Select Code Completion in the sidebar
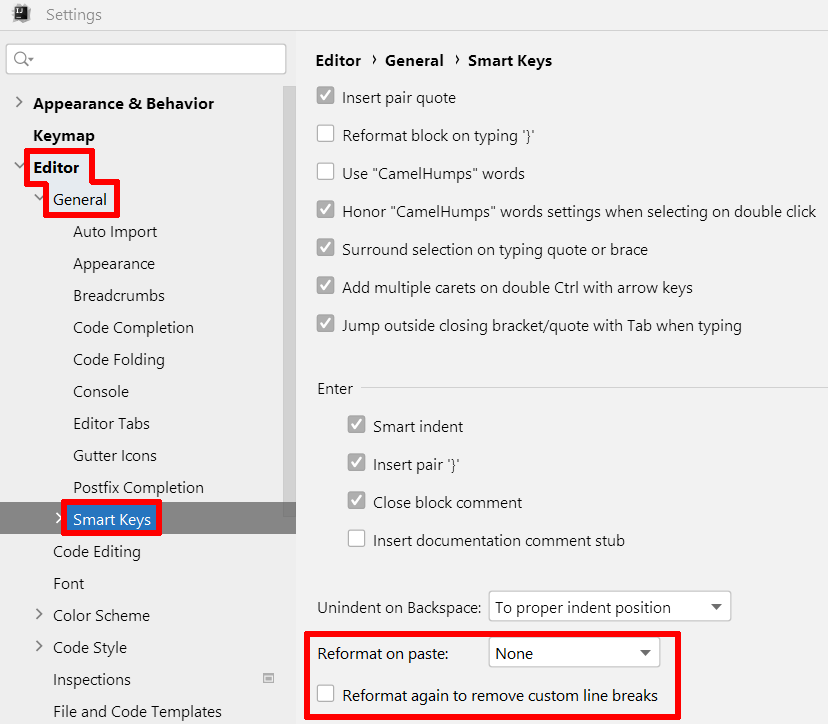This screenshot has width=828, height=724. pos(133,327)
